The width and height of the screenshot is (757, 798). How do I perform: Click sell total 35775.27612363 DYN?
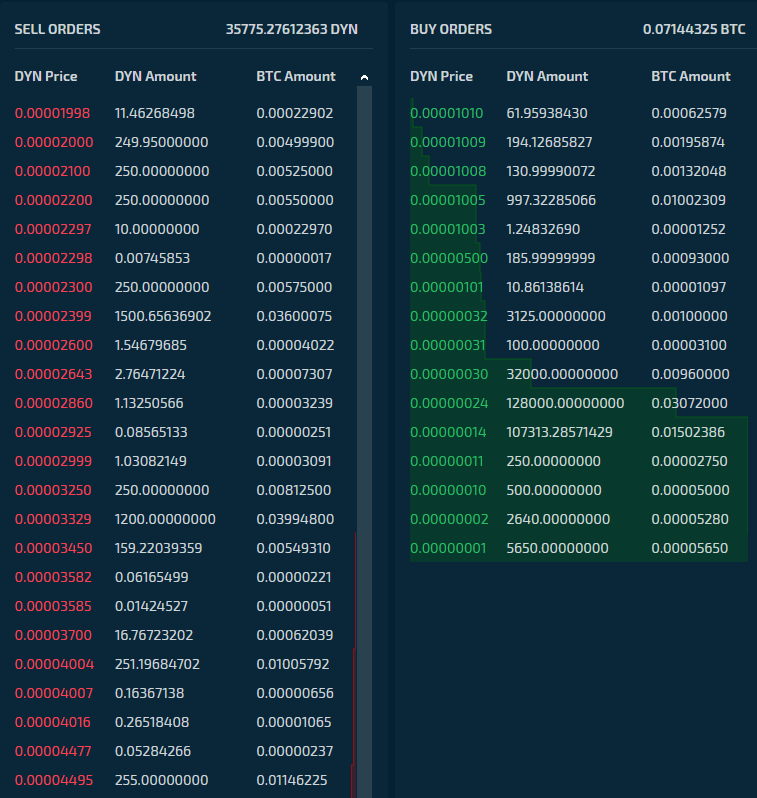pyautogui.click(x=292, y=29)
